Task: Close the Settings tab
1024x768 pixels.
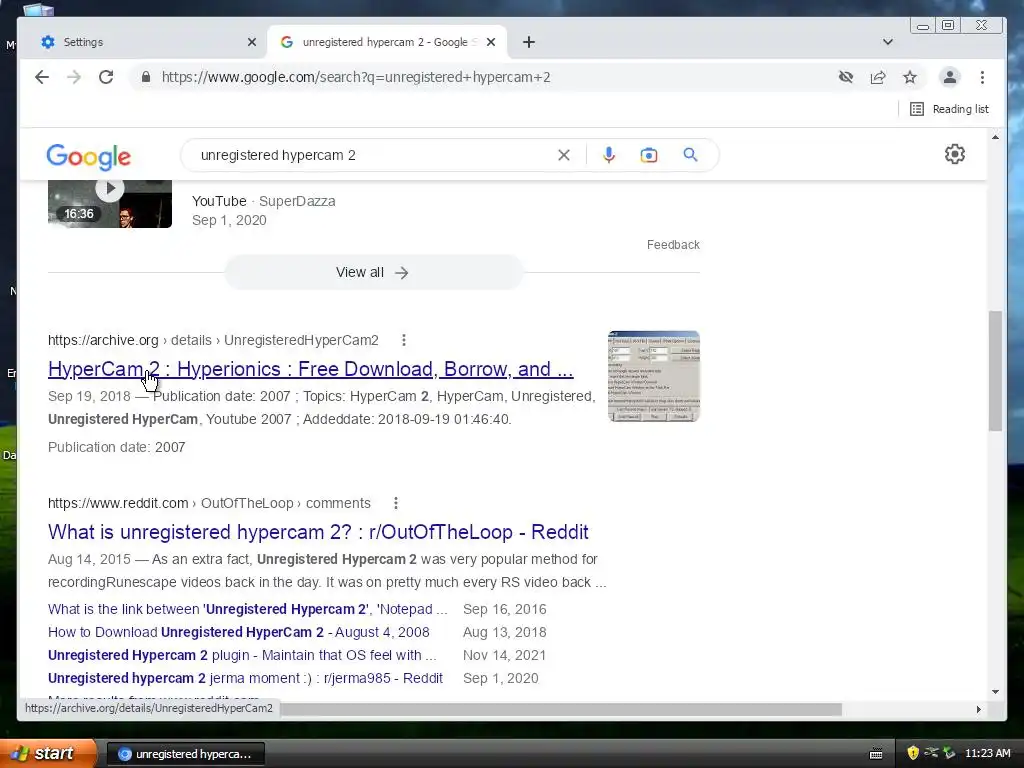Action: [x=252, y=42]
